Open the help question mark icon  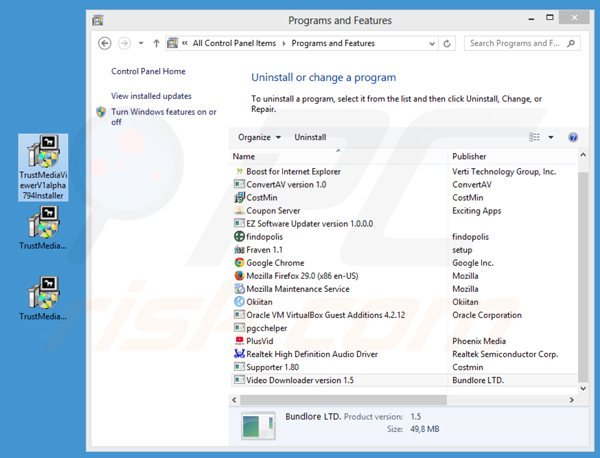pos(573,137)
